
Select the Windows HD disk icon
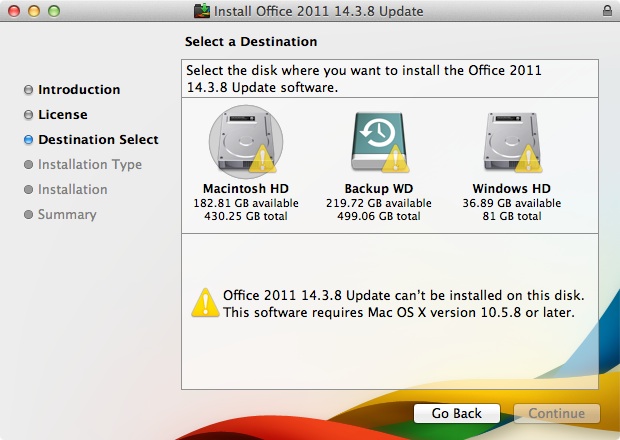[512, 142]
